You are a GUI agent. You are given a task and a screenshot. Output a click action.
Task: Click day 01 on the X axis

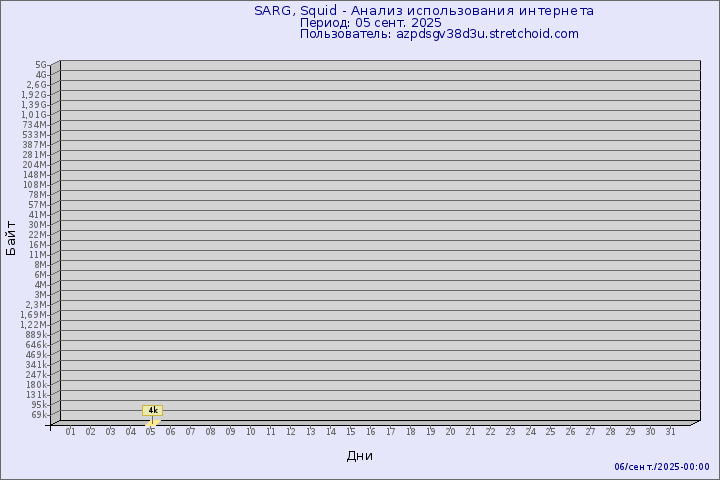point(70,432)
